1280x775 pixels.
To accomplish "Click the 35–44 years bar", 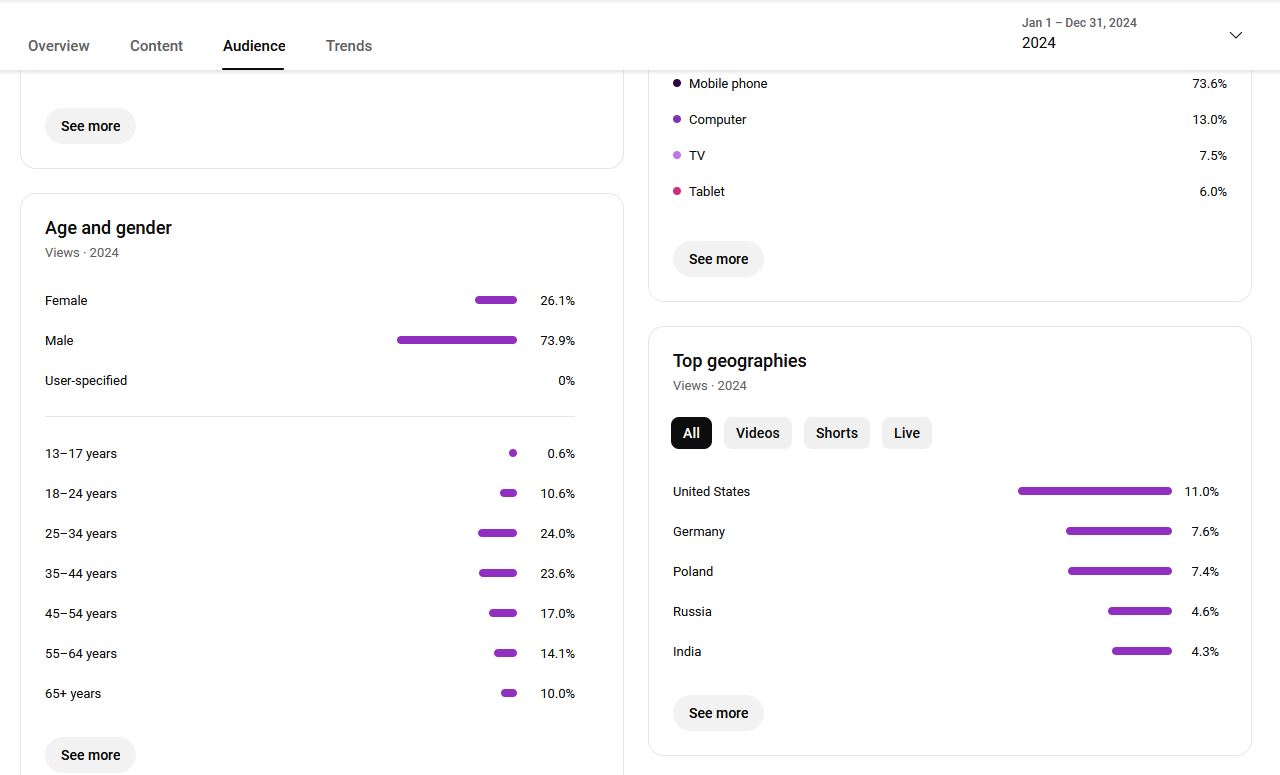I will pyautogui.click(x=498, y=573).
